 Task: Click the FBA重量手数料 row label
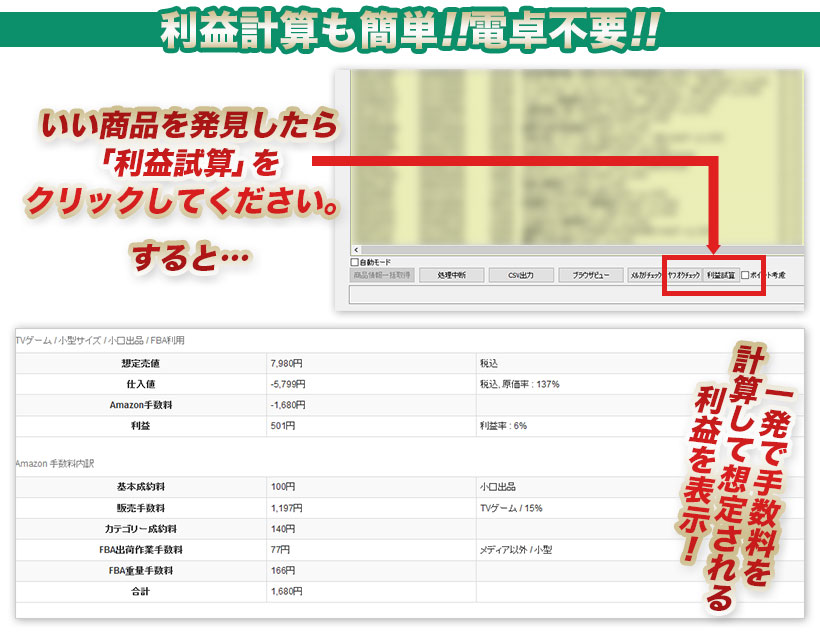pyautogui.click(x=140, y=570)
